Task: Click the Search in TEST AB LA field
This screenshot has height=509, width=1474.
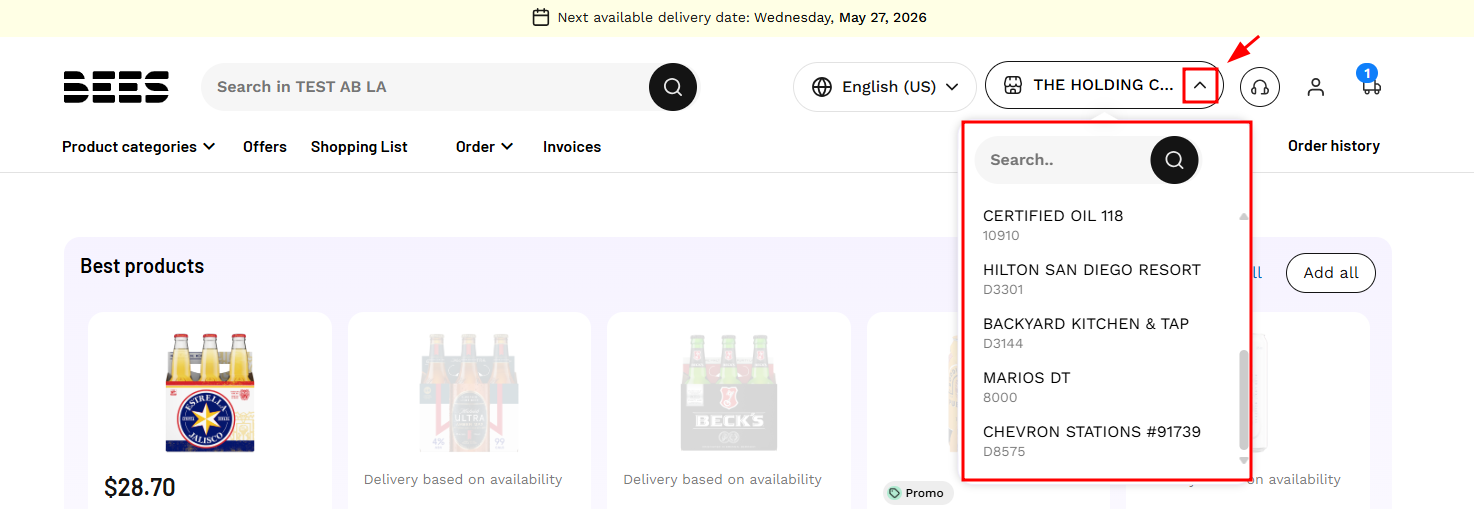Action: click(x=425, y=87)
